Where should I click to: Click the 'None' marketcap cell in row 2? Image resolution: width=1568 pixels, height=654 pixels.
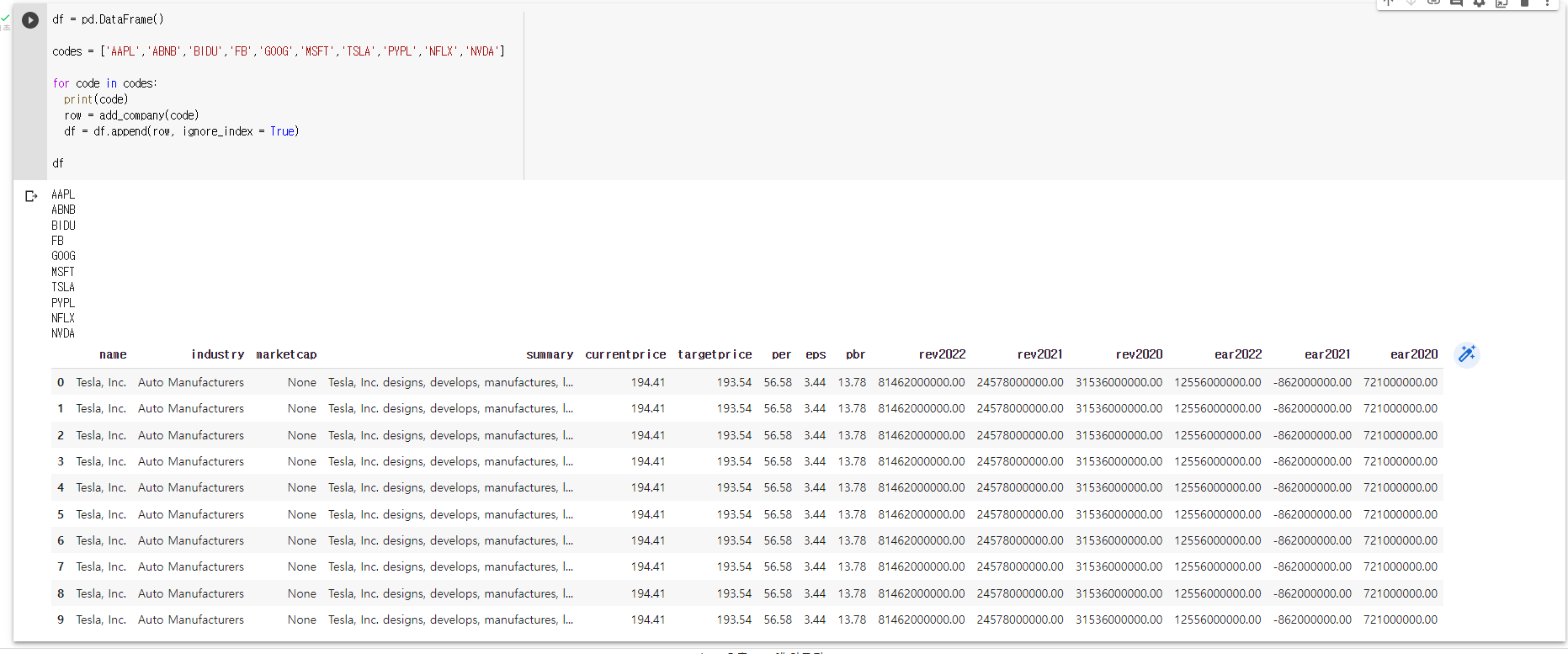[x=302, y=435]
